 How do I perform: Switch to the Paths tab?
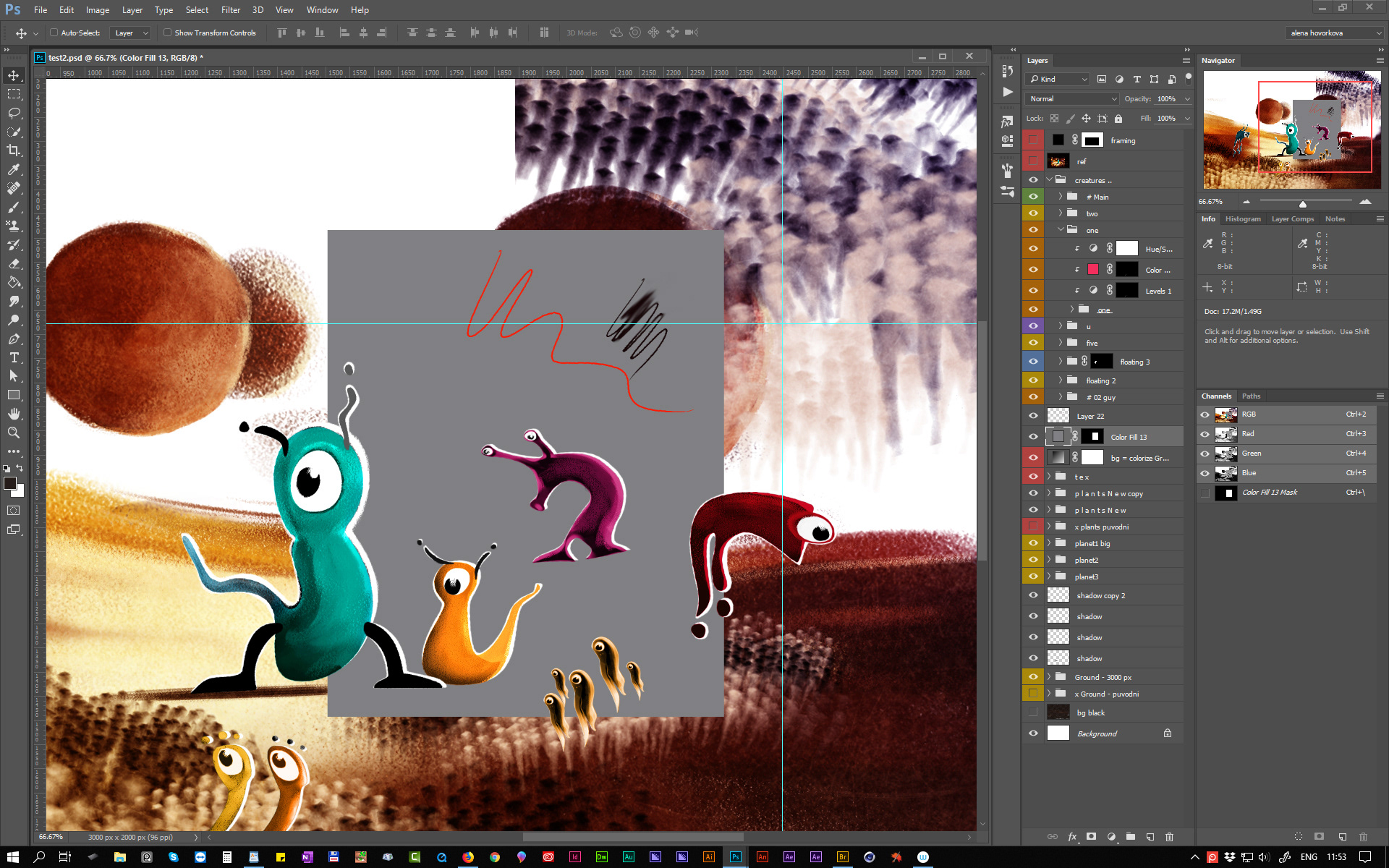pyautogui.click(x=1251, y=396)
